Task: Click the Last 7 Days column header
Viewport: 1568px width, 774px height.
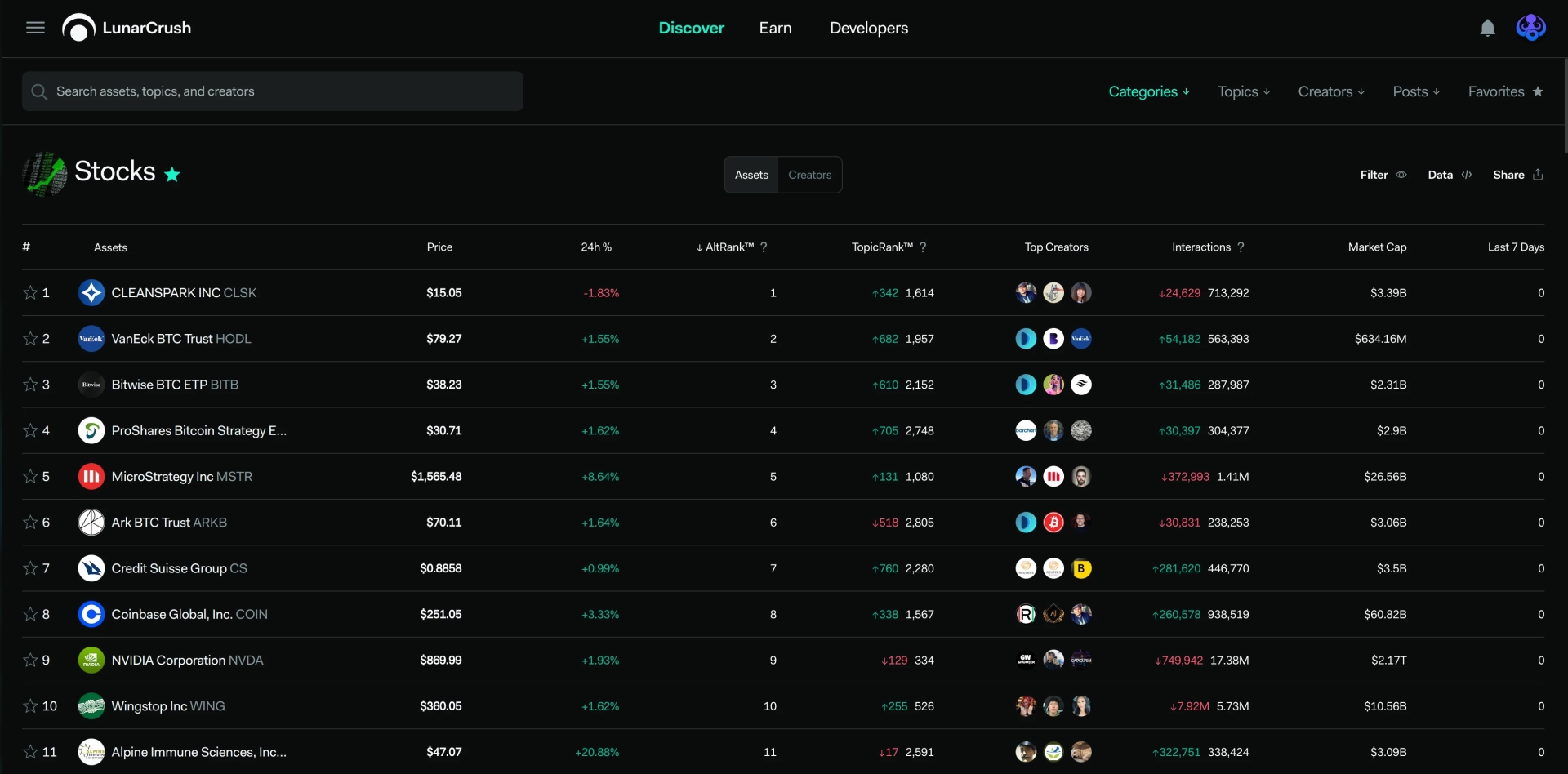Action: pos(1516,247)
